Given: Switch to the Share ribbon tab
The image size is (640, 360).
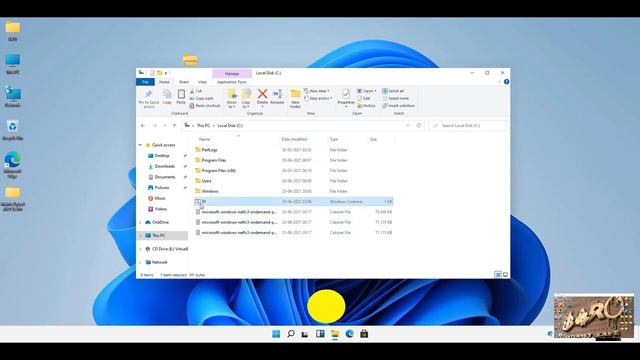Looking at the screenshot, I should tap(184, 82).
